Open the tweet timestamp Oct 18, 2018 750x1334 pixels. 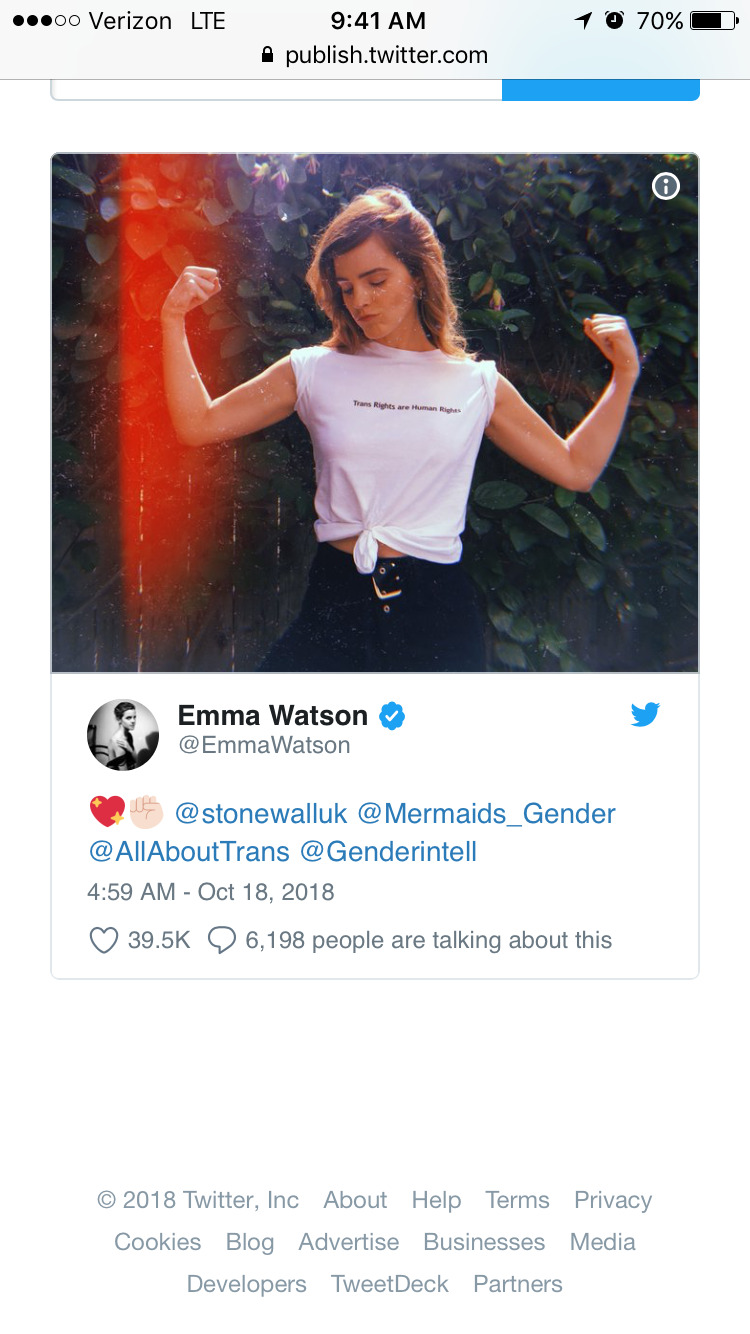211,891
